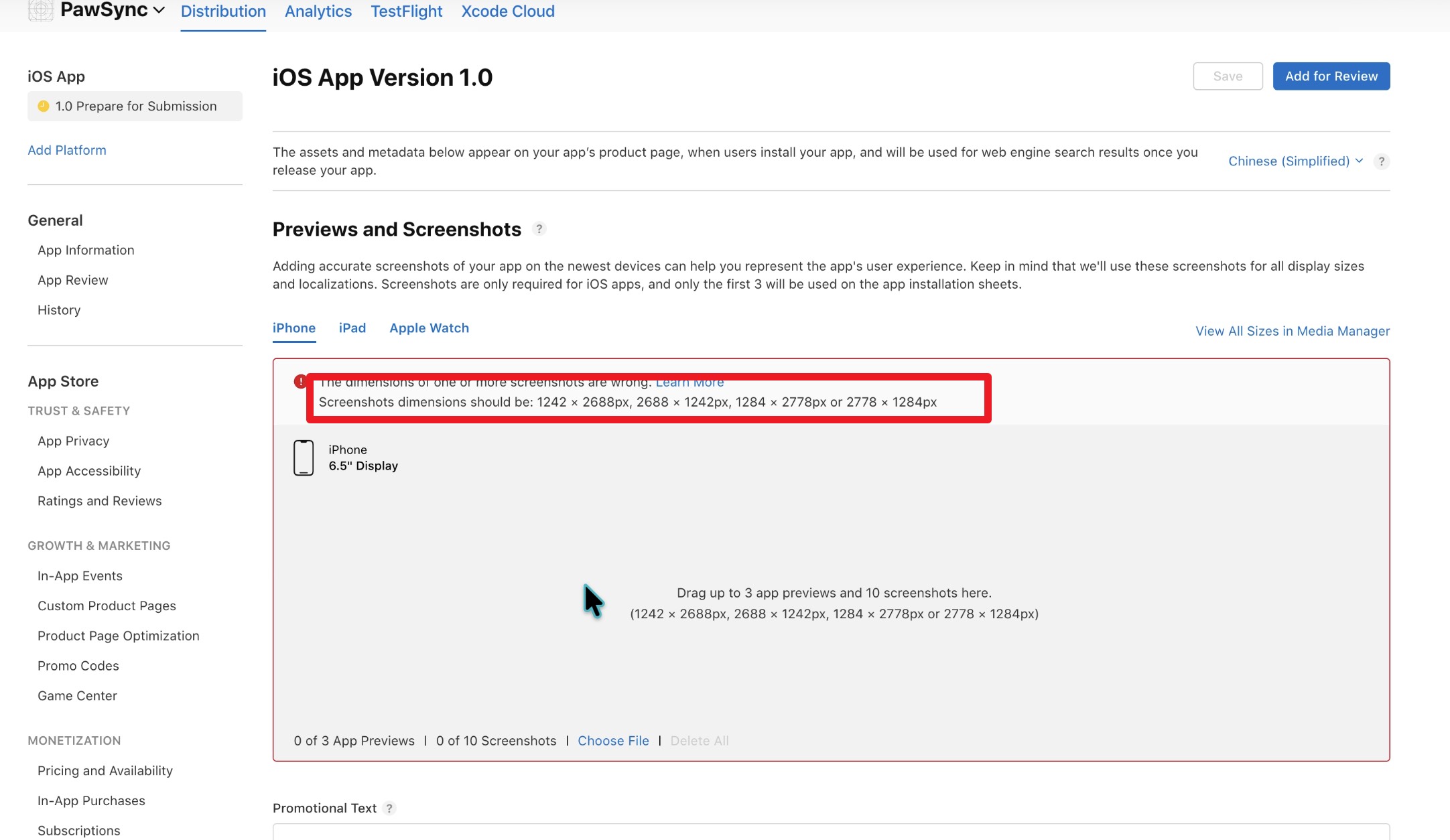Click the iPhone 6.5" Display device icon

(x=304, y=458)
